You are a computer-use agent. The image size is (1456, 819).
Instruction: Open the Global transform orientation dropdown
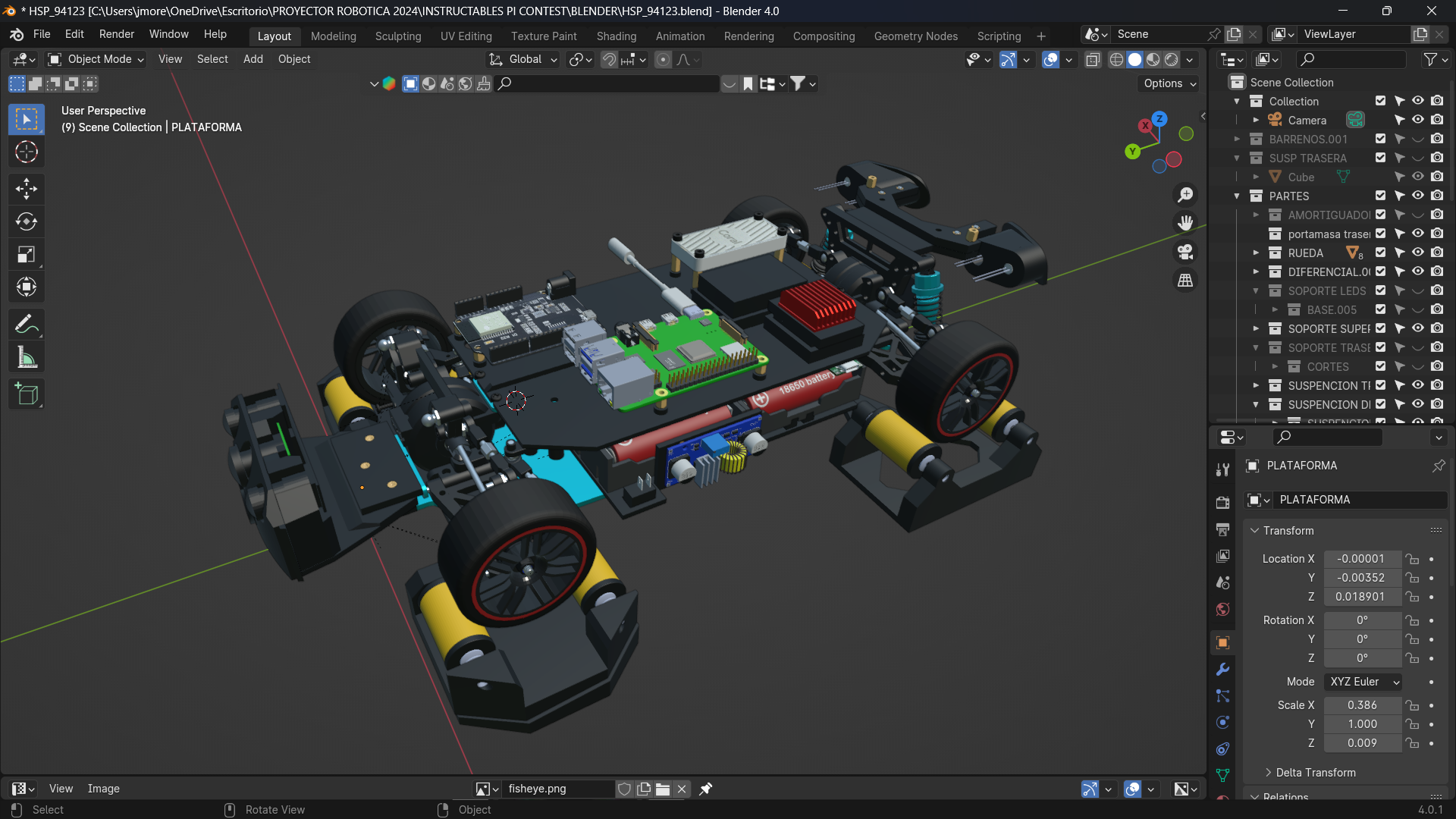point(524,59)
